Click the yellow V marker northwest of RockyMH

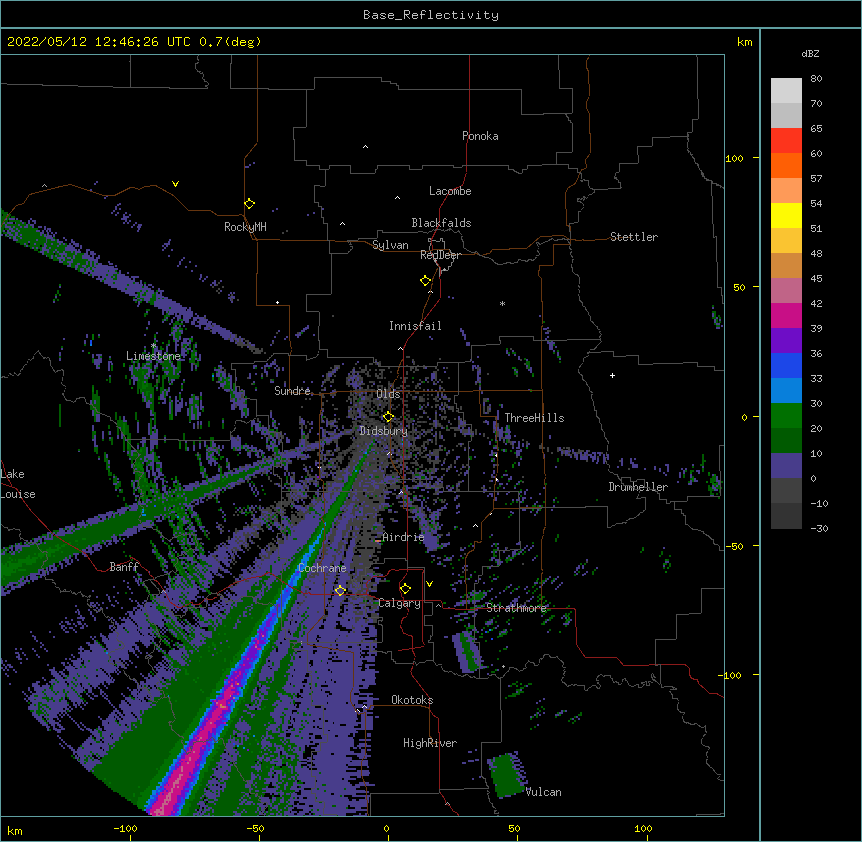click(x=175, y=184)
